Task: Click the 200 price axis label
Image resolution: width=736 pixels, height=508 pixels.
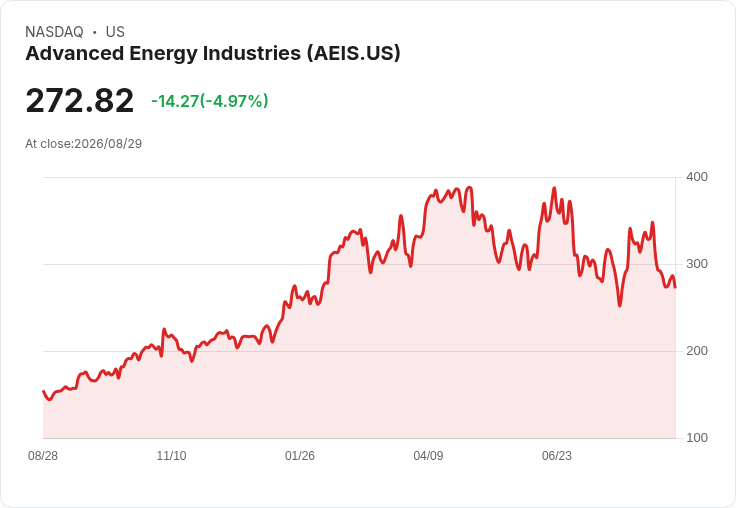Action: point(697,351)
